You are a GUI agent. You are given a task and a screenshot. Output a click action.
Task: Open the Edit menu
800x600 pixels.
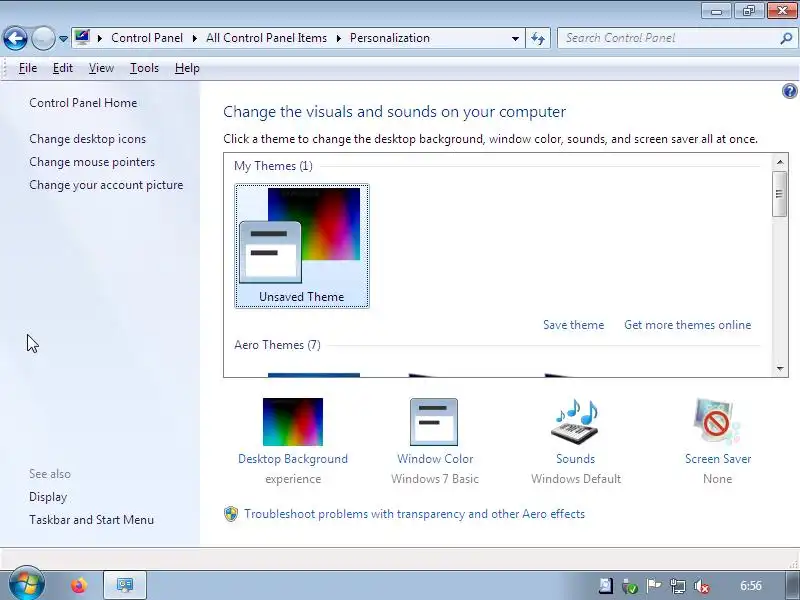[63, 68]
